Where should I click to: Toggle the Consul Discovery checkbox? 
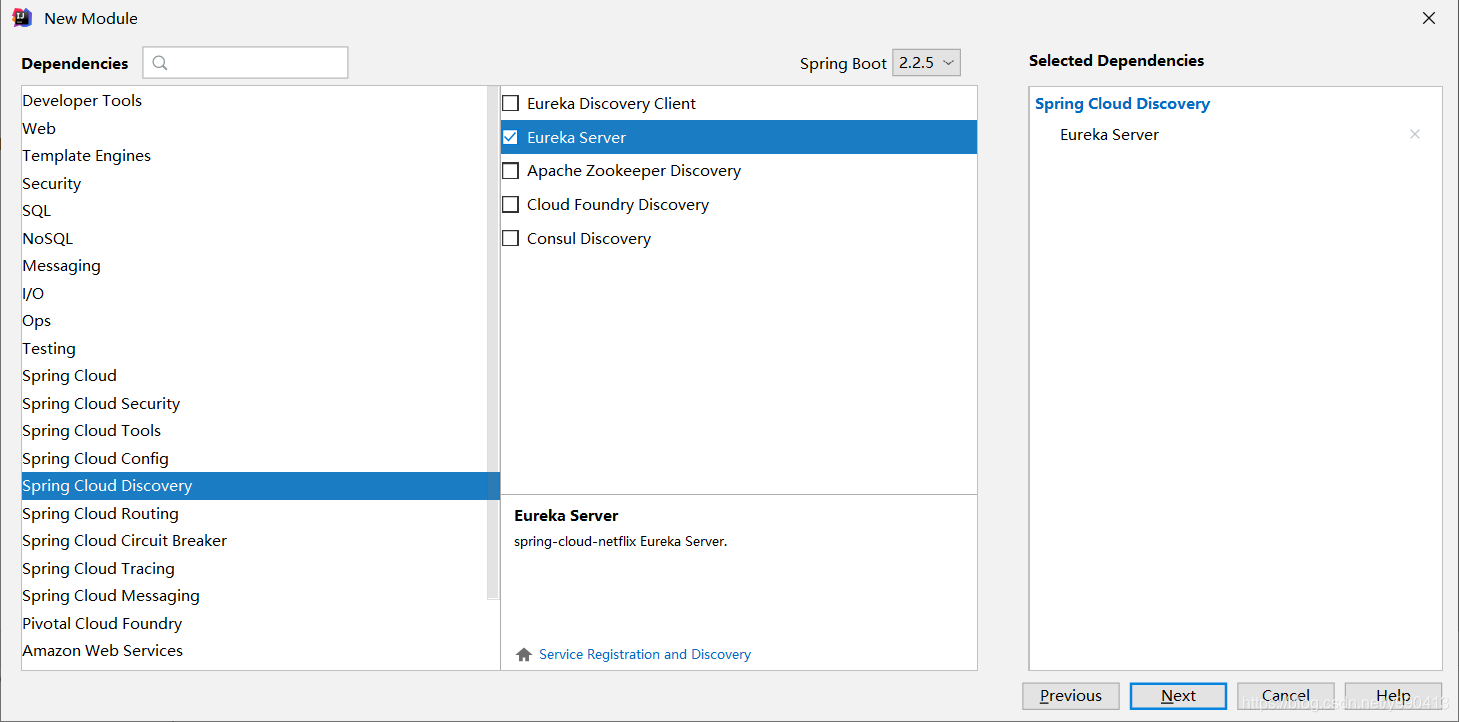[x=511, y=238]
